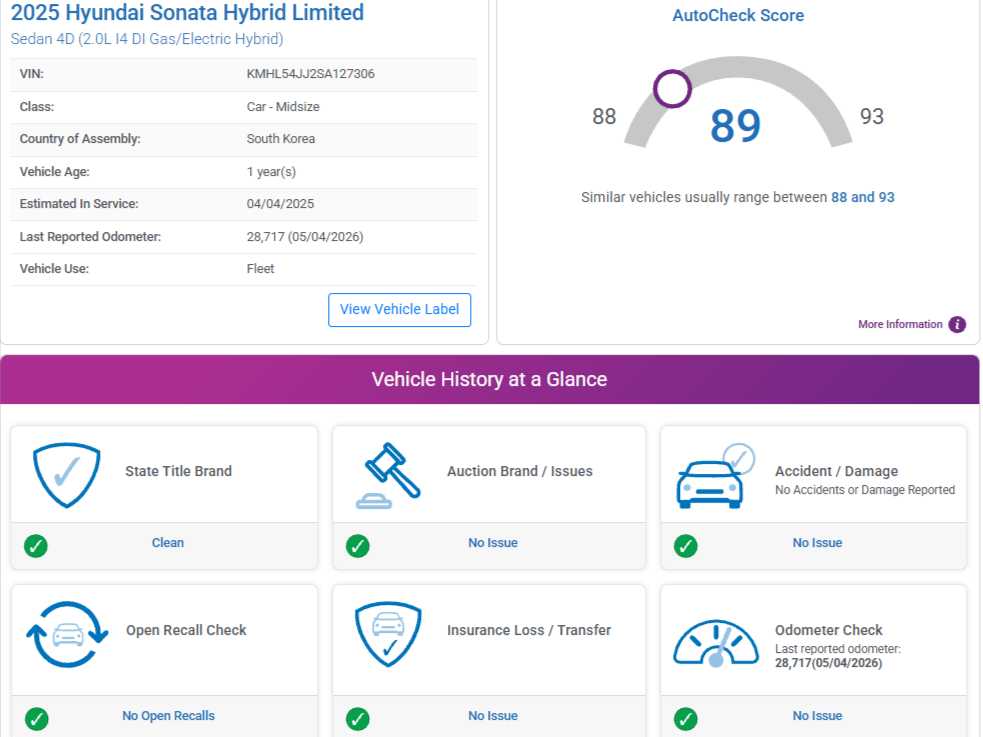Click the purple score marker on the gauge
Screen dimensions: 983x737
click(x=672, y=88)
